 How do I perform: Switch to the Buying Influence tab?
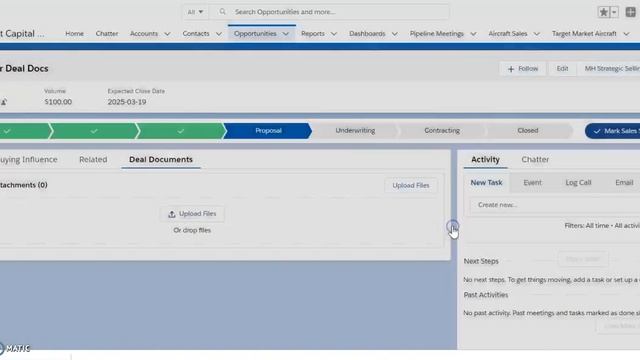(x=28, y=160)
